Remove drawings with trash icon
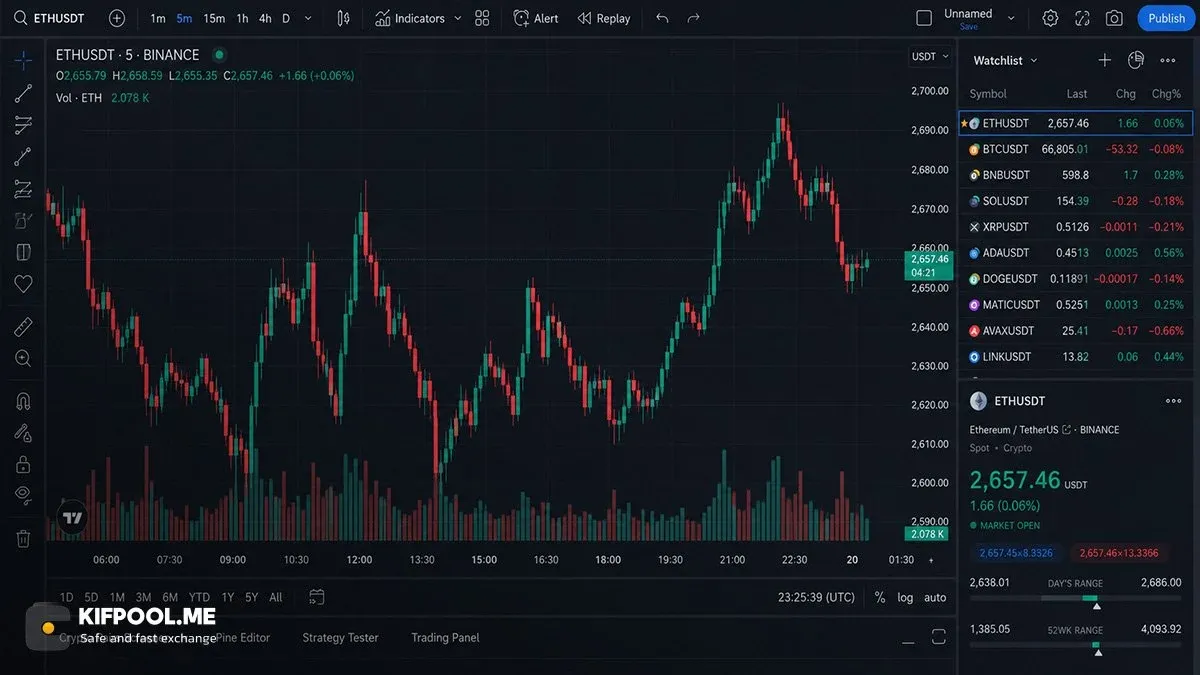Viewport: 1200px width, 675px height. [x=23, y=538]
